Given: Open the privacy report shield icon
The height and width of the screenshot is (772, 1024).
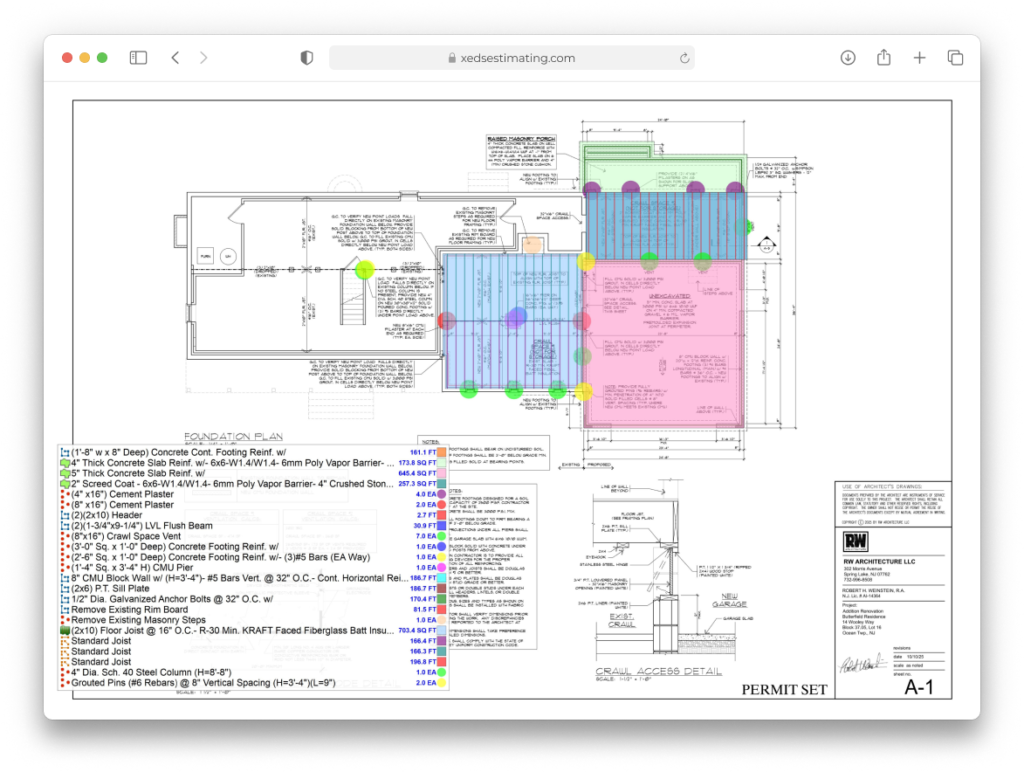Looking at the screenshot, I should (307, 58).
